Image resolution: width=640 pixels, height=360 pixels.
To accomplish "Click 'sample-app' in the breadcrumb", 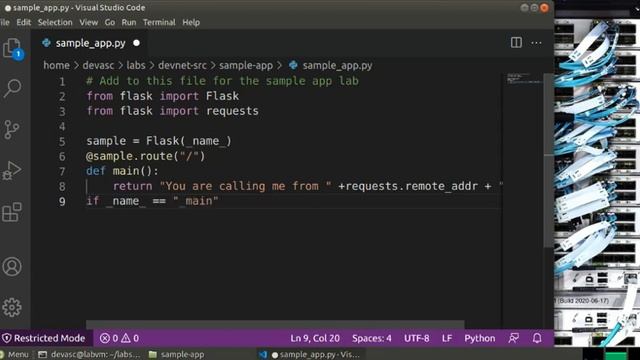I will [246, 65].
